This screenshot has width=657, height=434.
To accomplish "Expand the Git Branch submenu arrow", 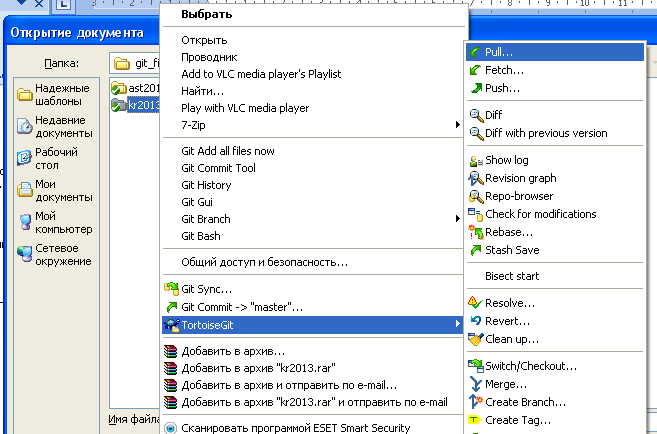I will [458, 219].
